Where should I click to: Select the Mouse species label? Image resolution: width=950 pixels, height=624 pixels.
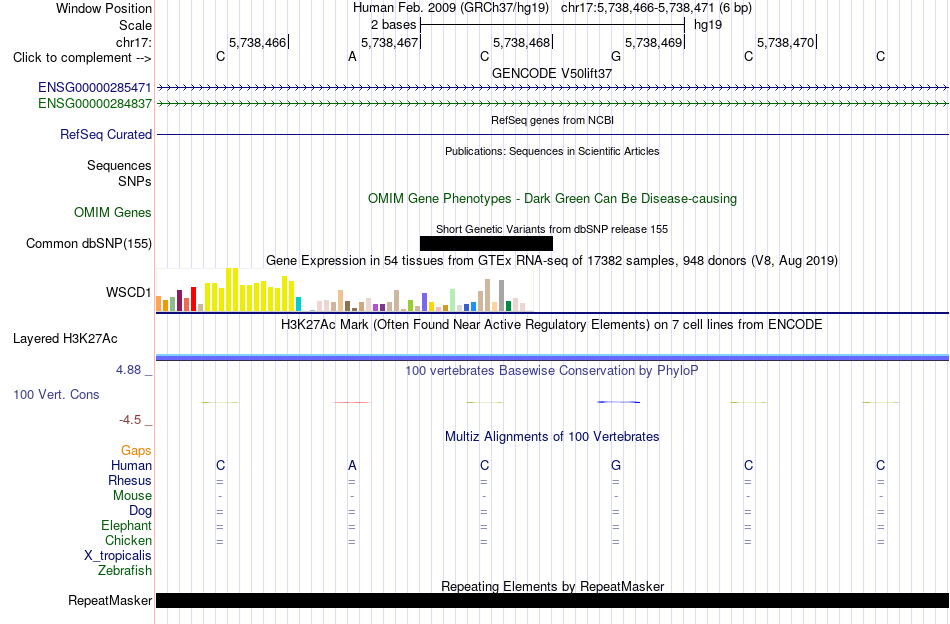click(132, 496)
